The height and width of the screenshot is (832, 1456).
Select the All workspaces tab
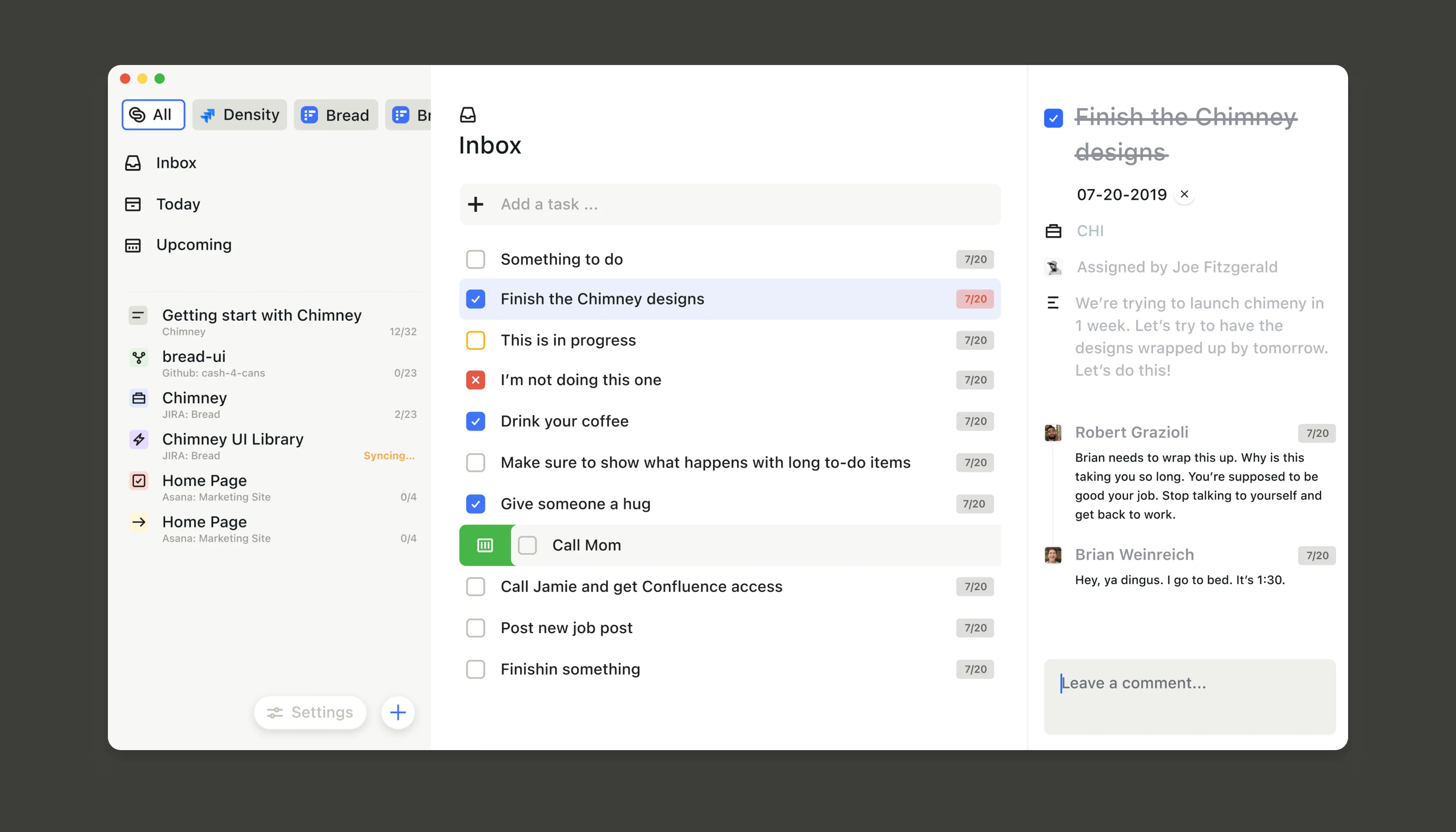click(153, 115)
